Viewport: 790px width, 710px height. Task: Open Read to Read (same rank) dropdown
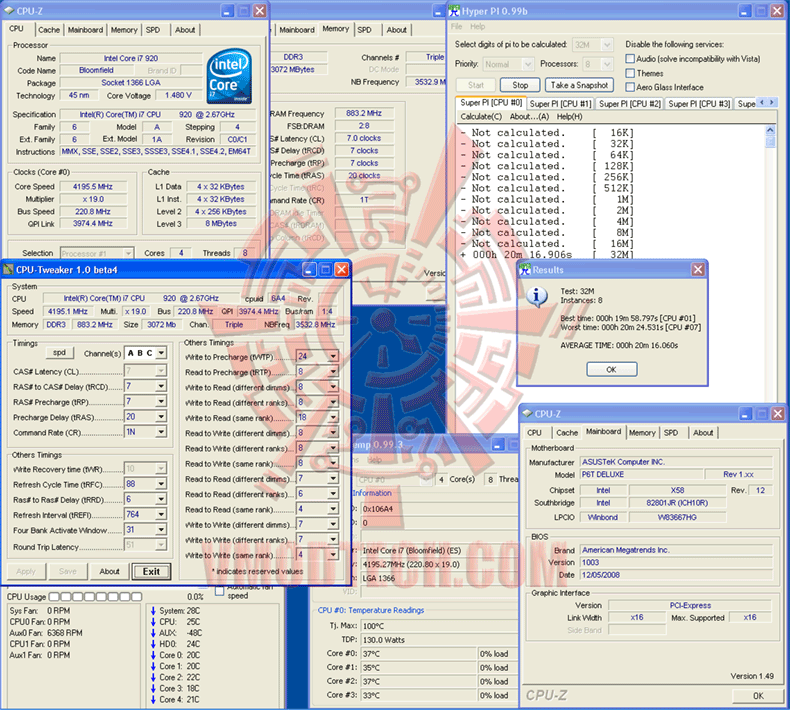[333, 509]
